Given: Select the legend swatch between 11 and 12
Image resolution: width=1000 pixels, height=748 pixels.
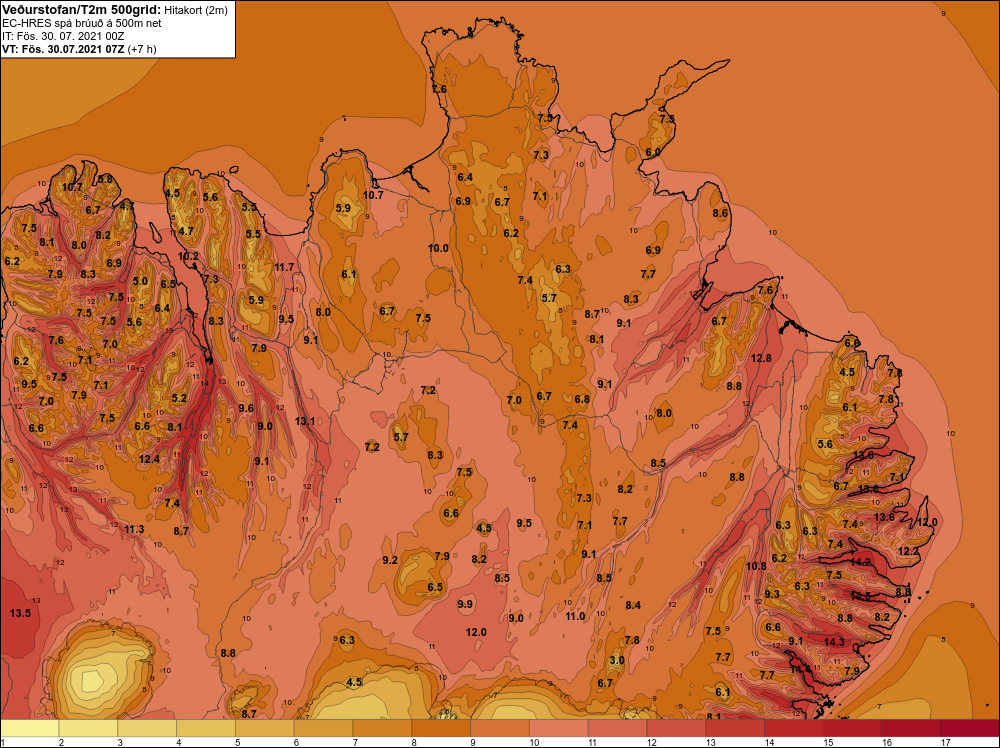Looking at the screenshot, I should [x=617, y=728].
